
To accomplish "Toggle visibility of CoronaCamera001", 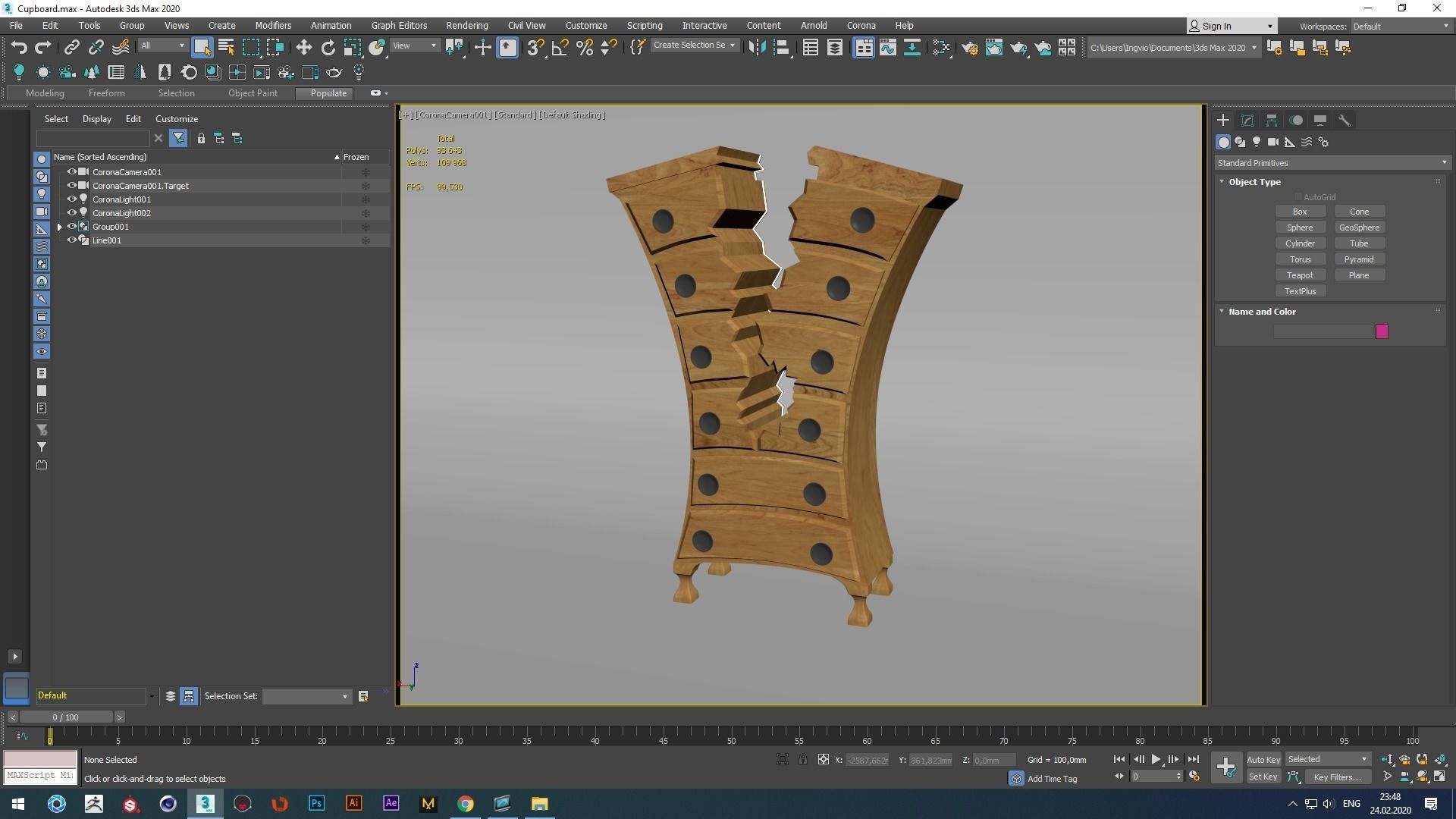I will (72, 172).
